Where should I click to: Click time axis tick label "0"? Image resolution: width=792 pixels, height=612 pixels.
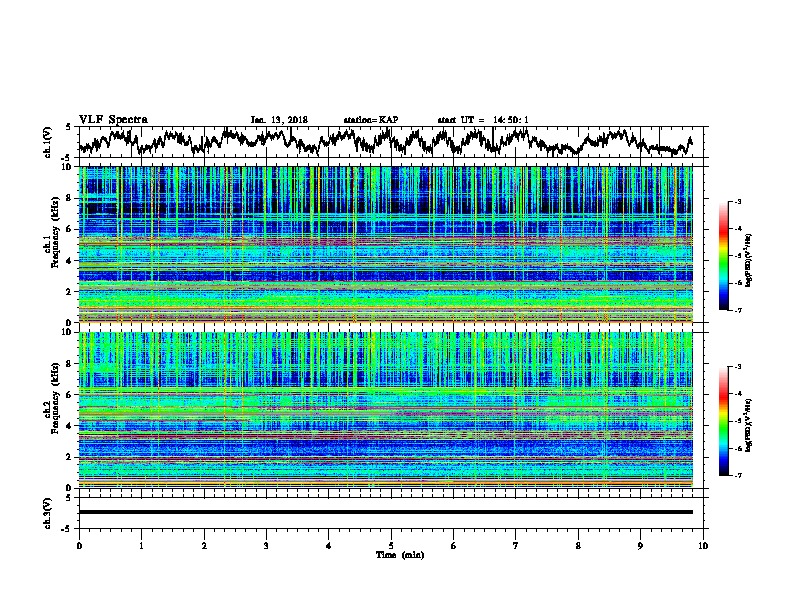(79, 545)
